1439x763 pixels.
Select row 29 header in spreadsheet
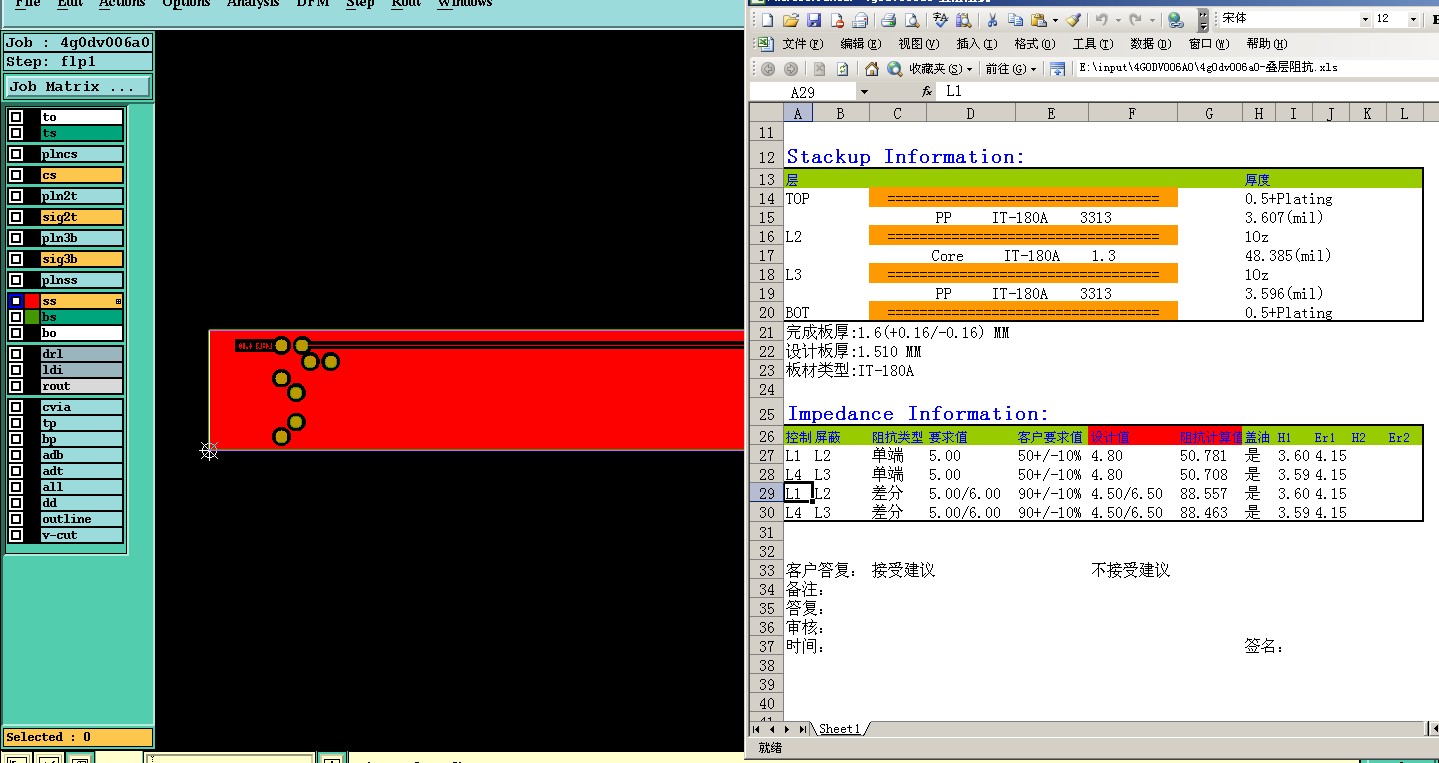tap(767, 494)
